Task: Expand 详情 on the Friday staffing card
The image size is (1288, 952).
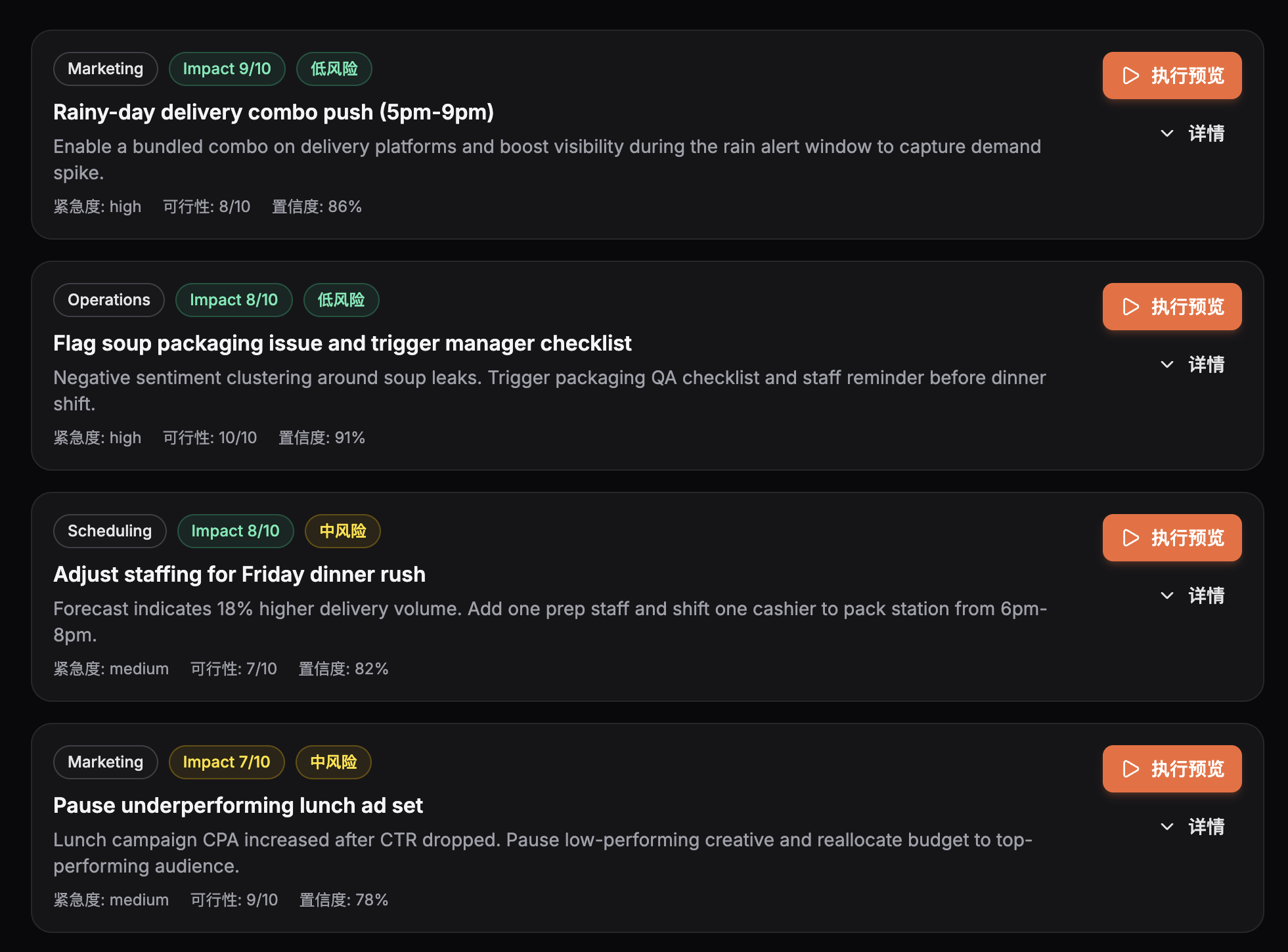Action: coord(1192,596)
